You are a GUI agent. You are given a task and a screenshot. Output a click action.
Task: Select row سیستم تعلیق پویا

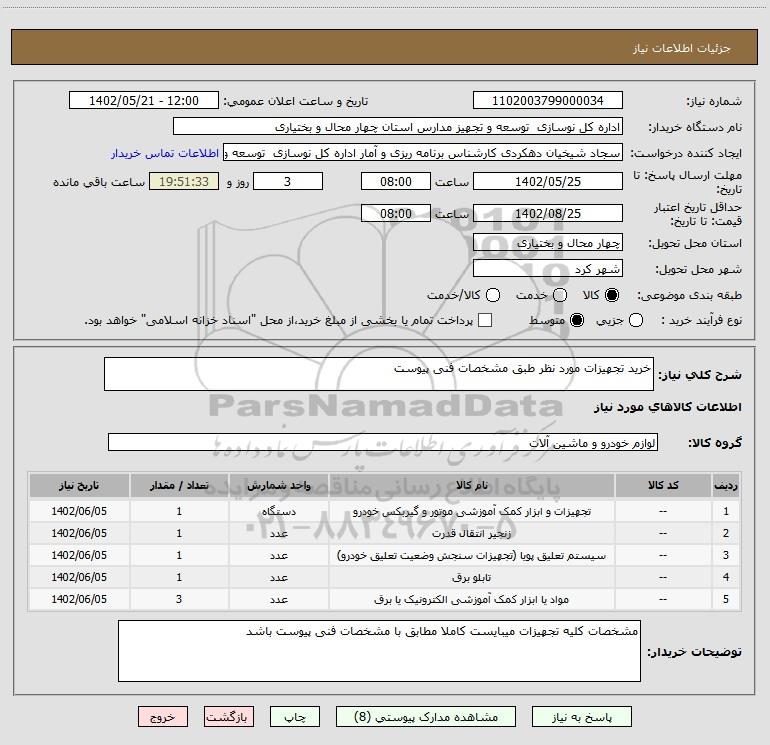[384, 555]
